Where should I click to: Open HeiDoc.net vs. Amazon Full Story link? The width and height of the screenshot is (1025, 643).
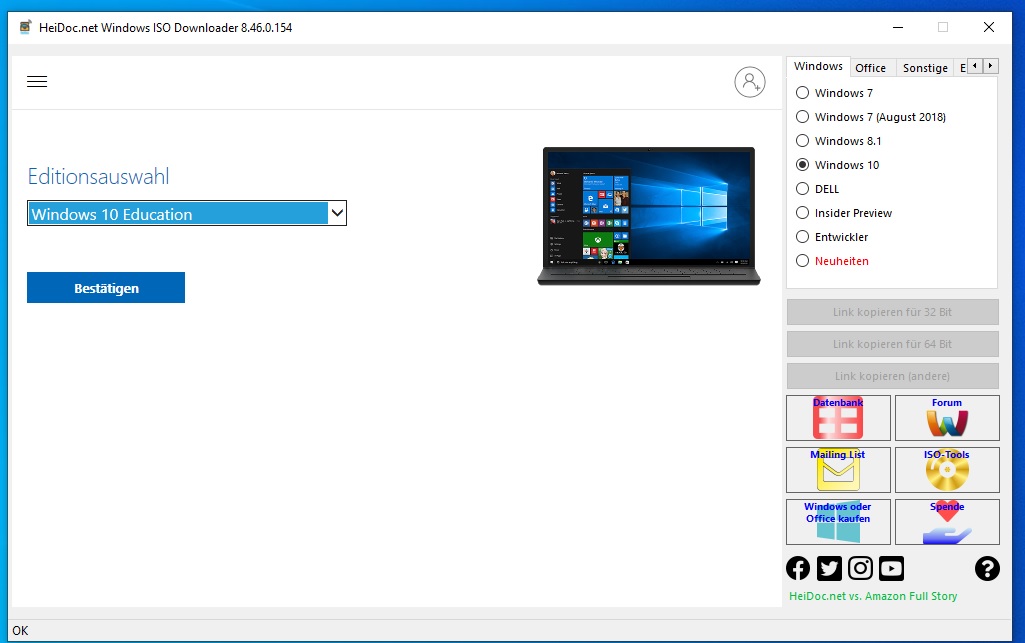point(873,596)
